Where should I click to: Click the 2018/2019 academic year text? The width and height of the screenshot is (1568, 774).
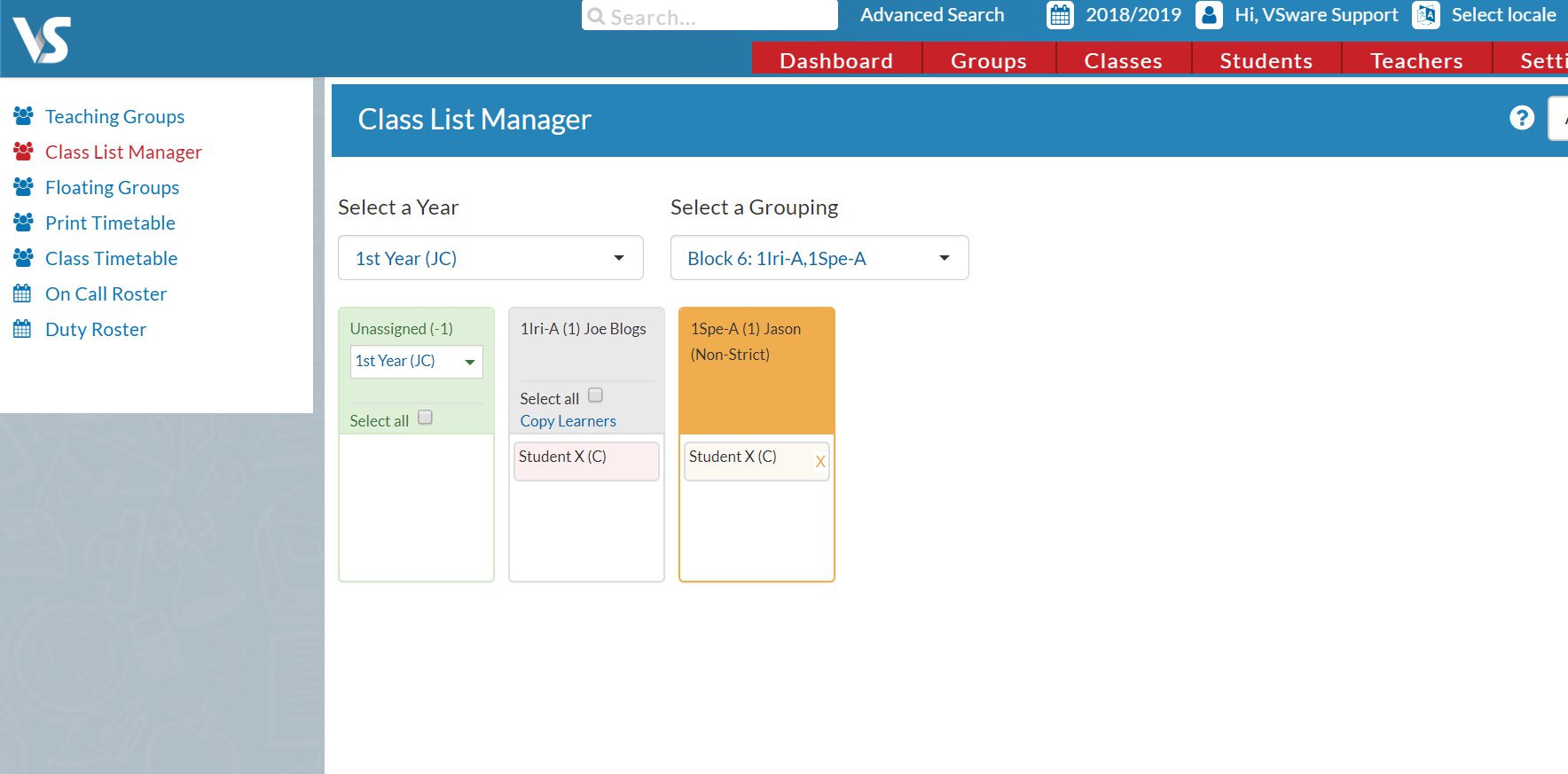pyautogui.click(x=1133, y=15)
